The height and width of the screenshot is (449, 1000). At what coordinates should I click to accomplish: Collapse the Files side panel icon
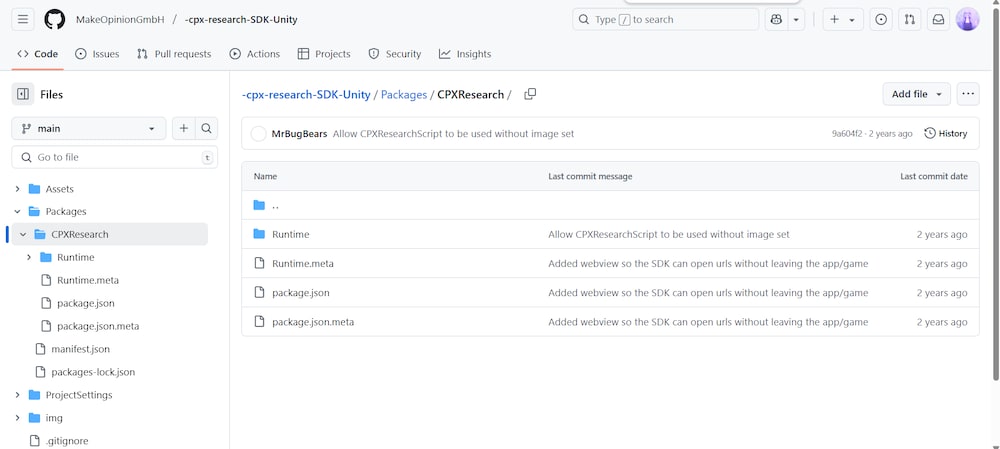pyautogui.click(x=23, y=94)
